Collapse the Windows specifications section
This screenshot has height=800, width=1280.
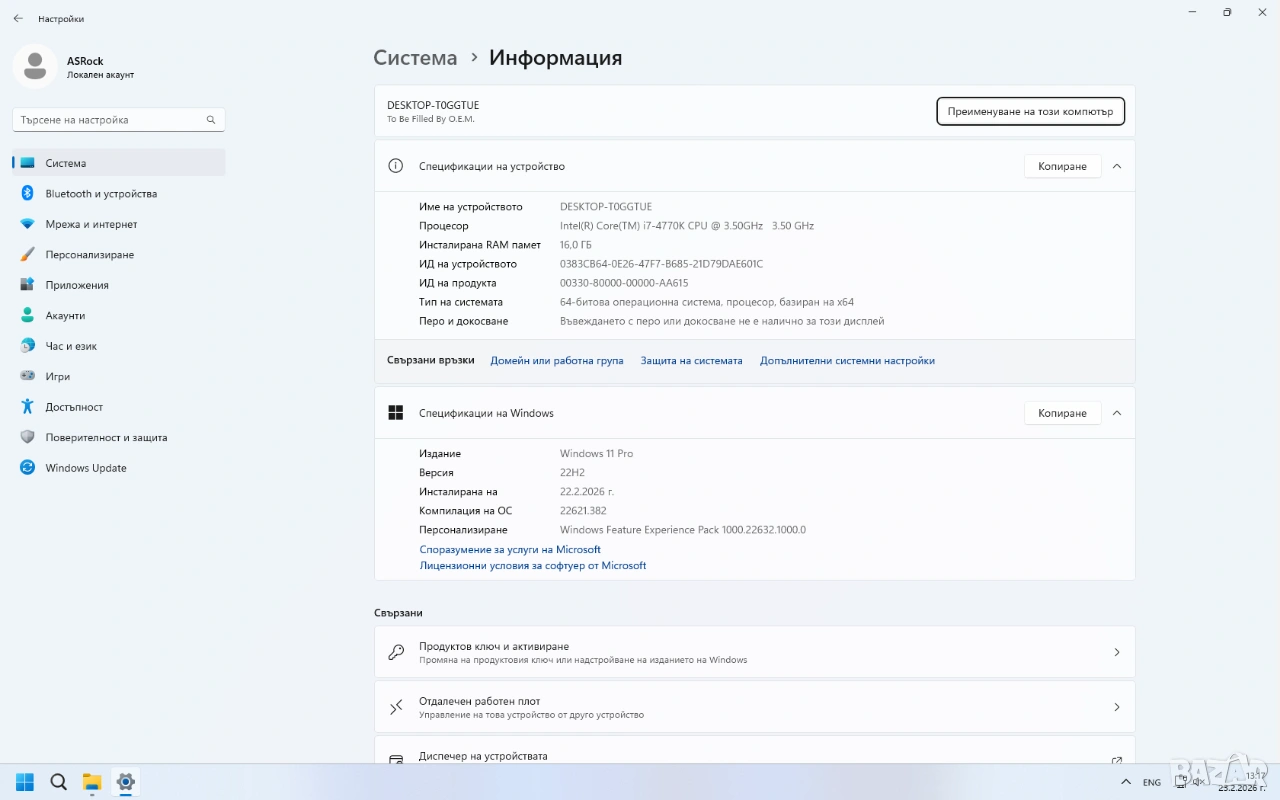1117,413
